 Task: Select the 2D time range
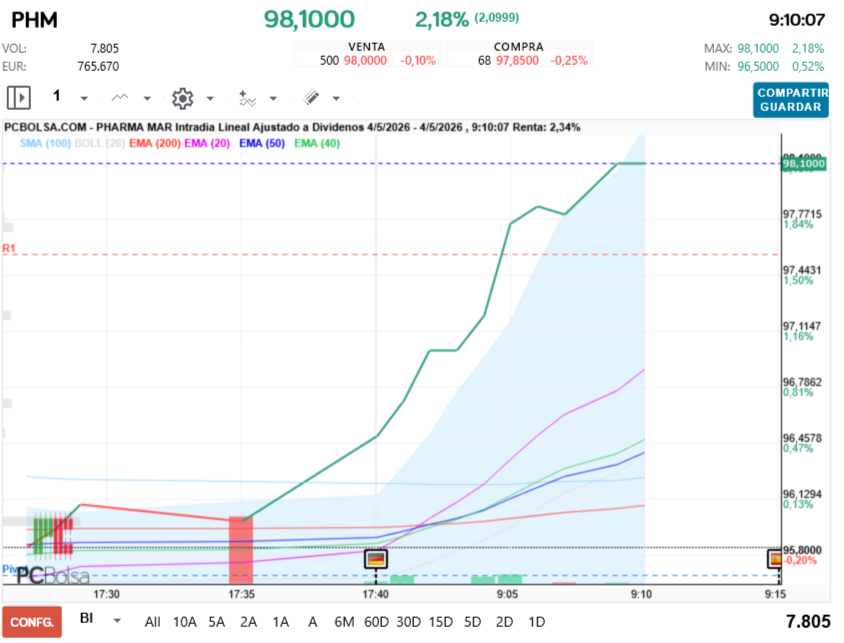pyautogui.click(x=504, y=622)
